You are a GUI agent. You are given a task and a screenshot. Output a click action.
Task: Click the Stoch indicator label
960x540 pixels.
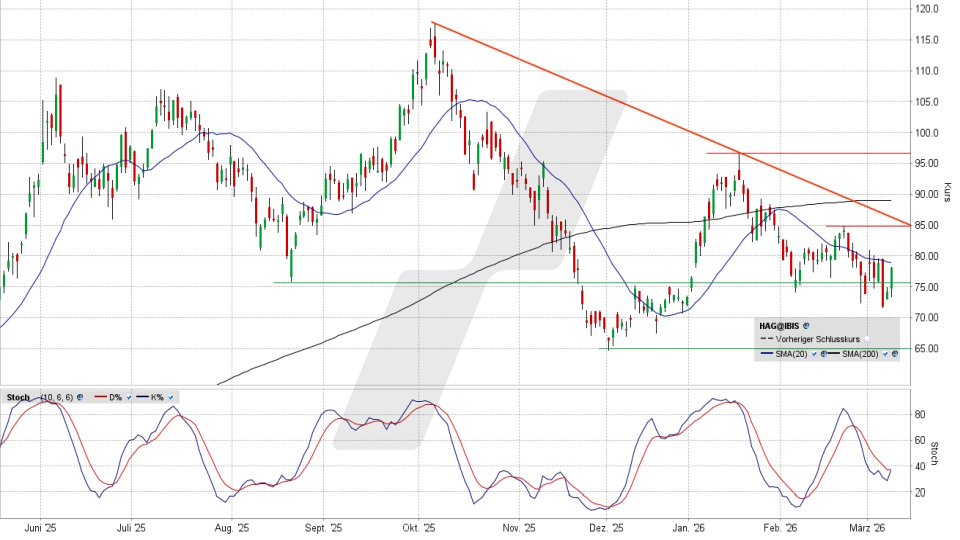(x=18, y=397)
